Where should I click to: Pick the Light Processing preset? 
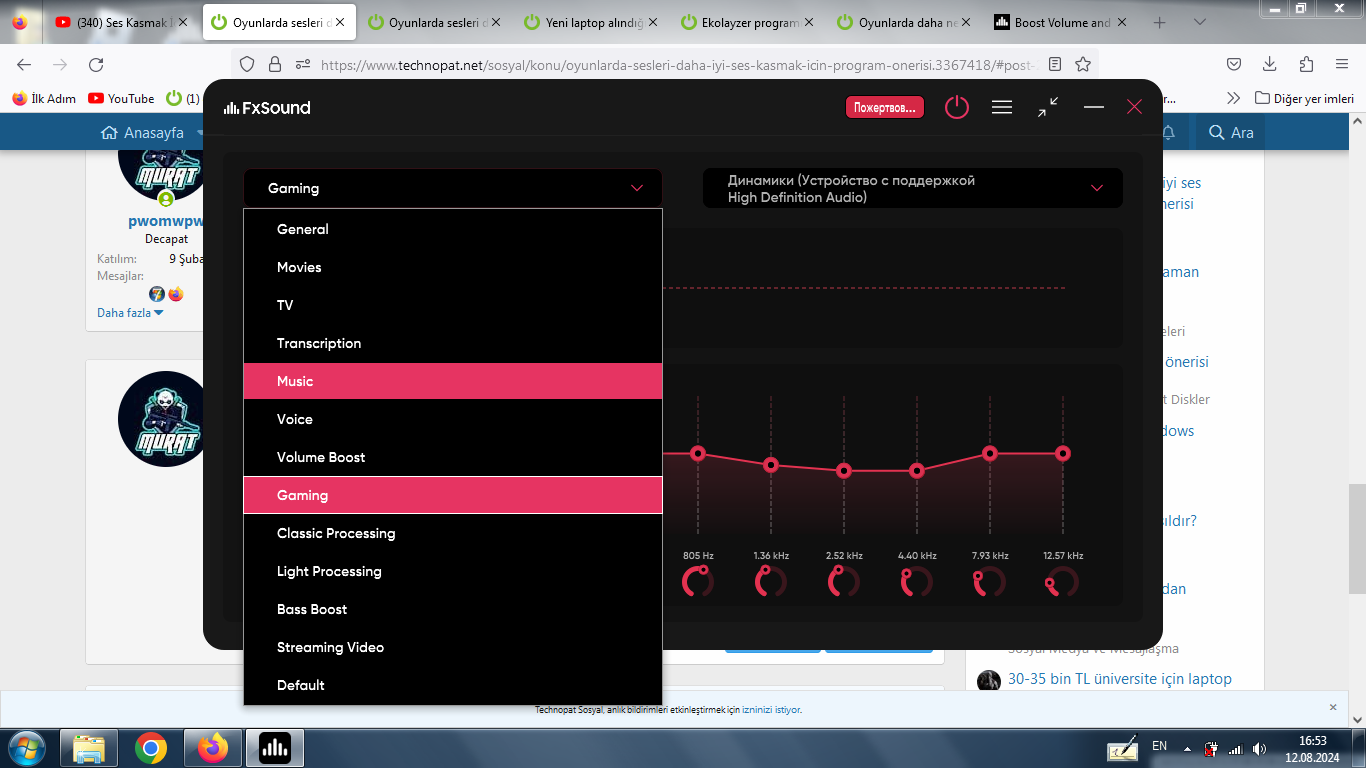452,571
